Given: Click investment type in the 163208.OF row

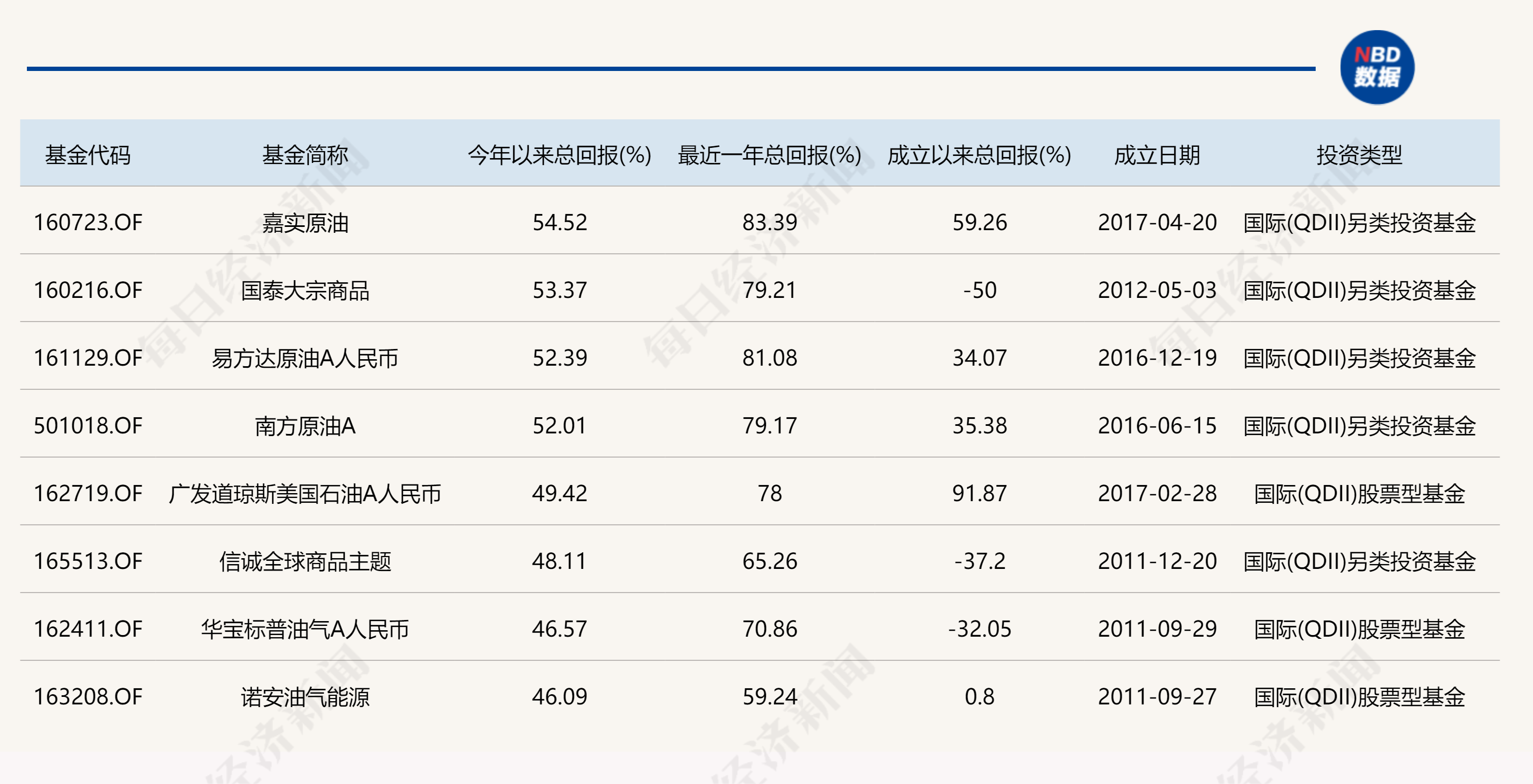Looking at the screenshot, I should [1360, 697].
